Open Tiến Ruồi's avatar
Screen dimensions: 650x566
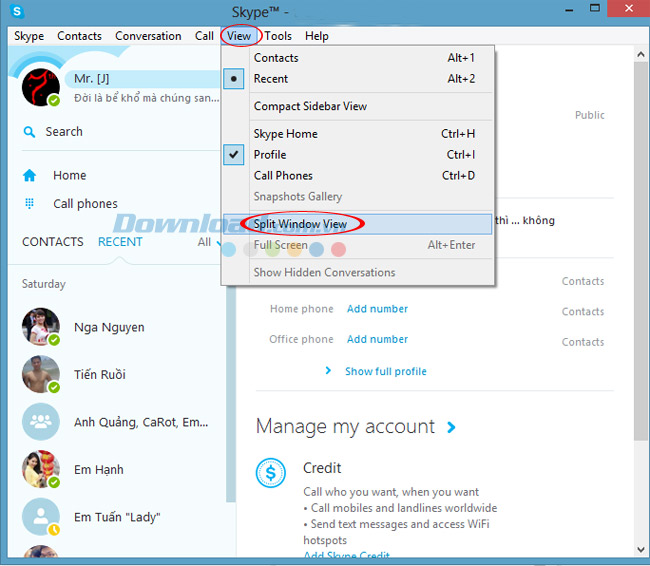point(41,374)
